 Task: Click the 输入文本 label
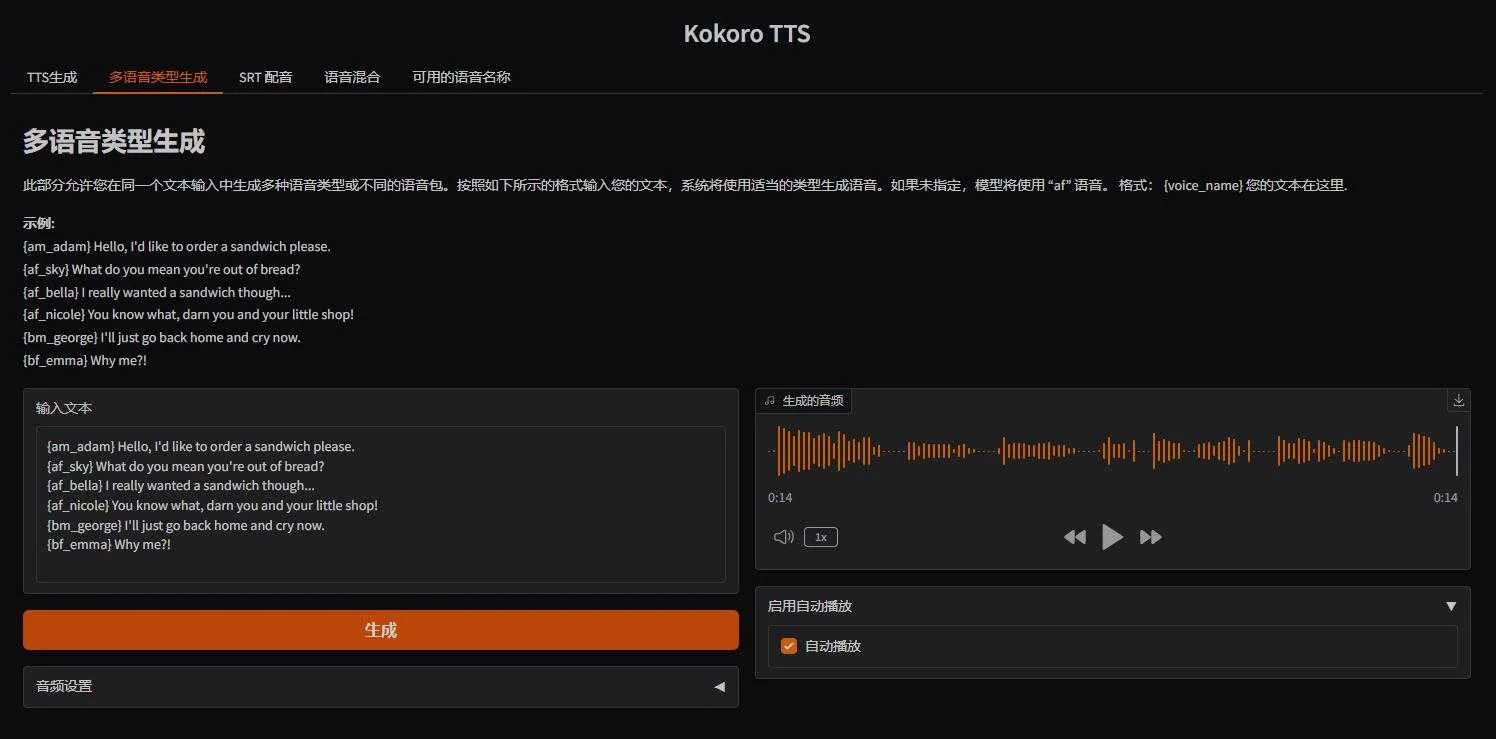tap(64, 408)
